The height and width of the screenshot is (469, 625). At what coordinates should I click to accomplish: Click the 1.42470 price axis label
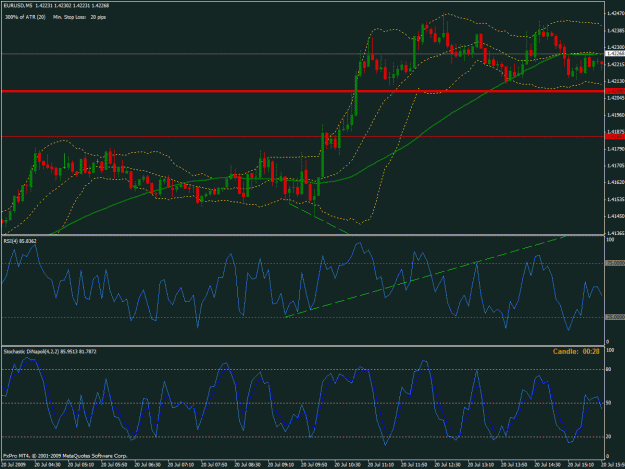click(x=616, y=13)
